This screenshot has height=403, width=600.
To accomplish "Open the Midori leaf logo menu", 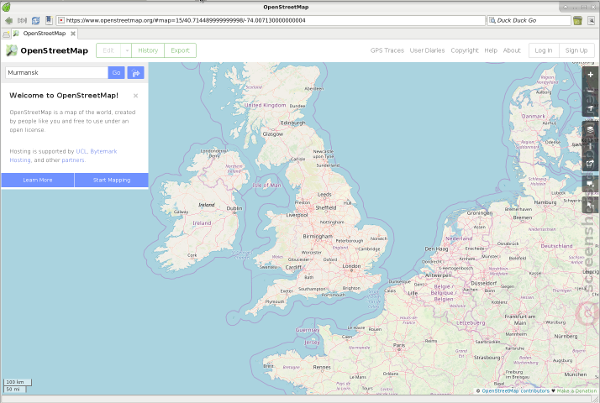I will coord(6,7).
